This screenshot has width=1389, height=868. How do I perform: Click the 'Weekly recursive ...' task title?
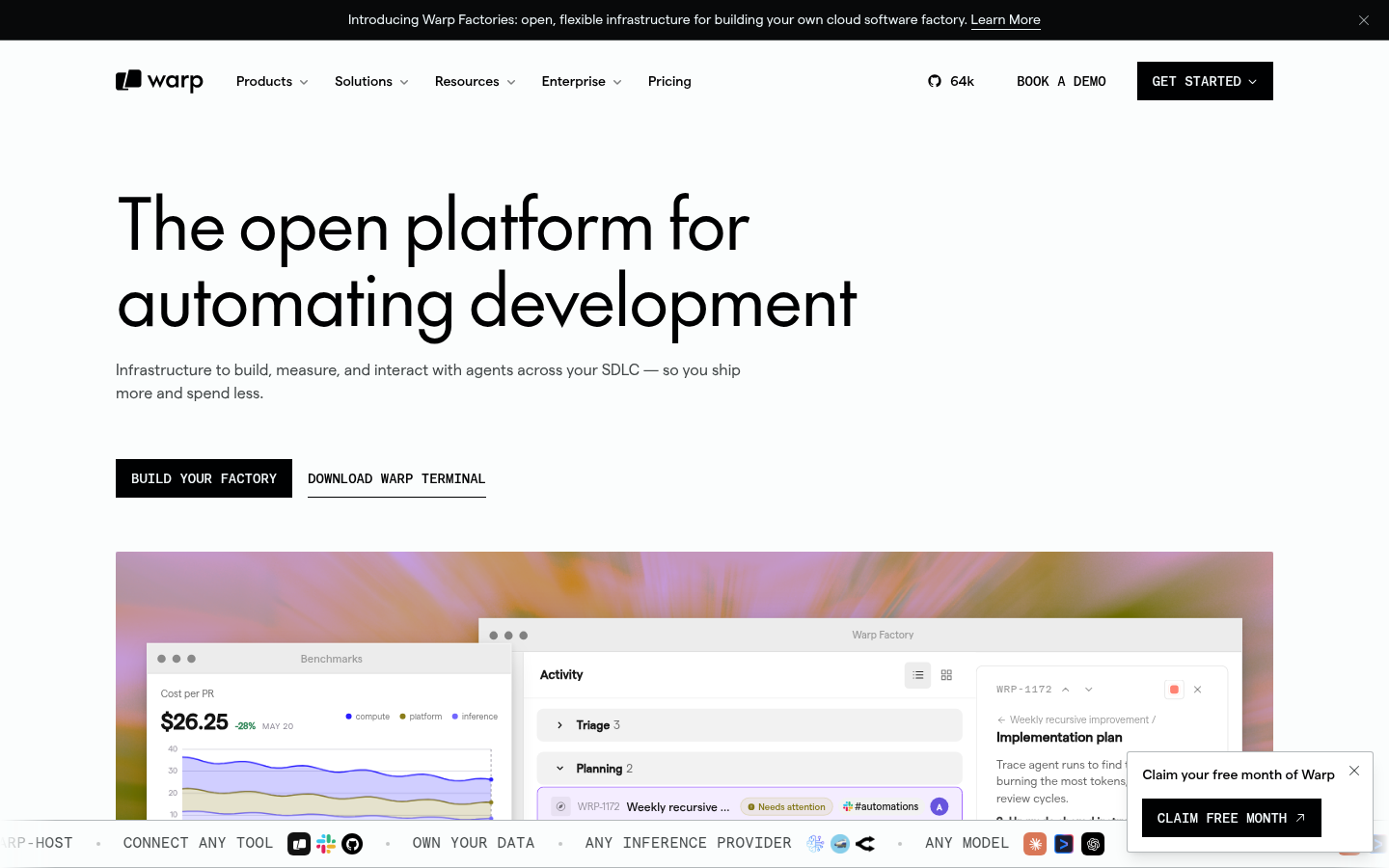click(x=678, y=806)
